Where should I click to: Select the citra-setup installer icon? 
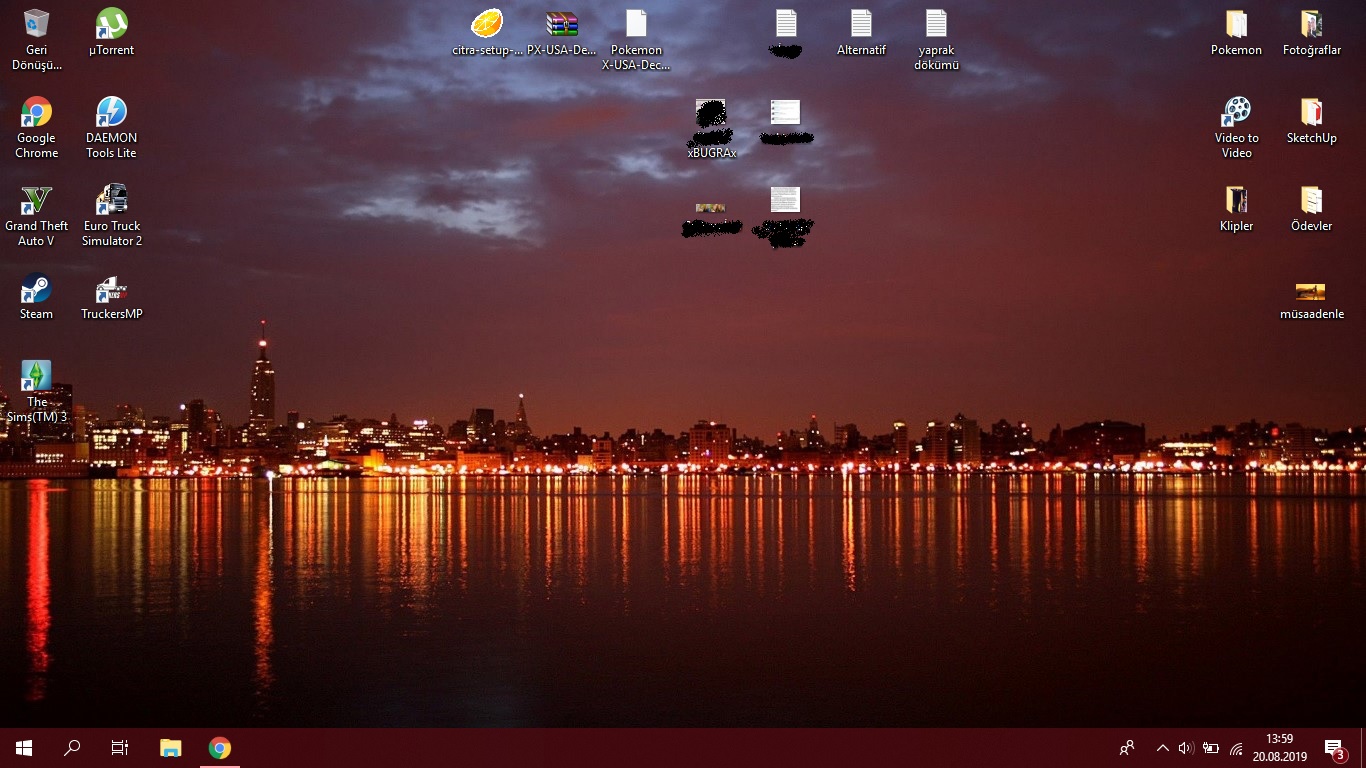point(487,24)
